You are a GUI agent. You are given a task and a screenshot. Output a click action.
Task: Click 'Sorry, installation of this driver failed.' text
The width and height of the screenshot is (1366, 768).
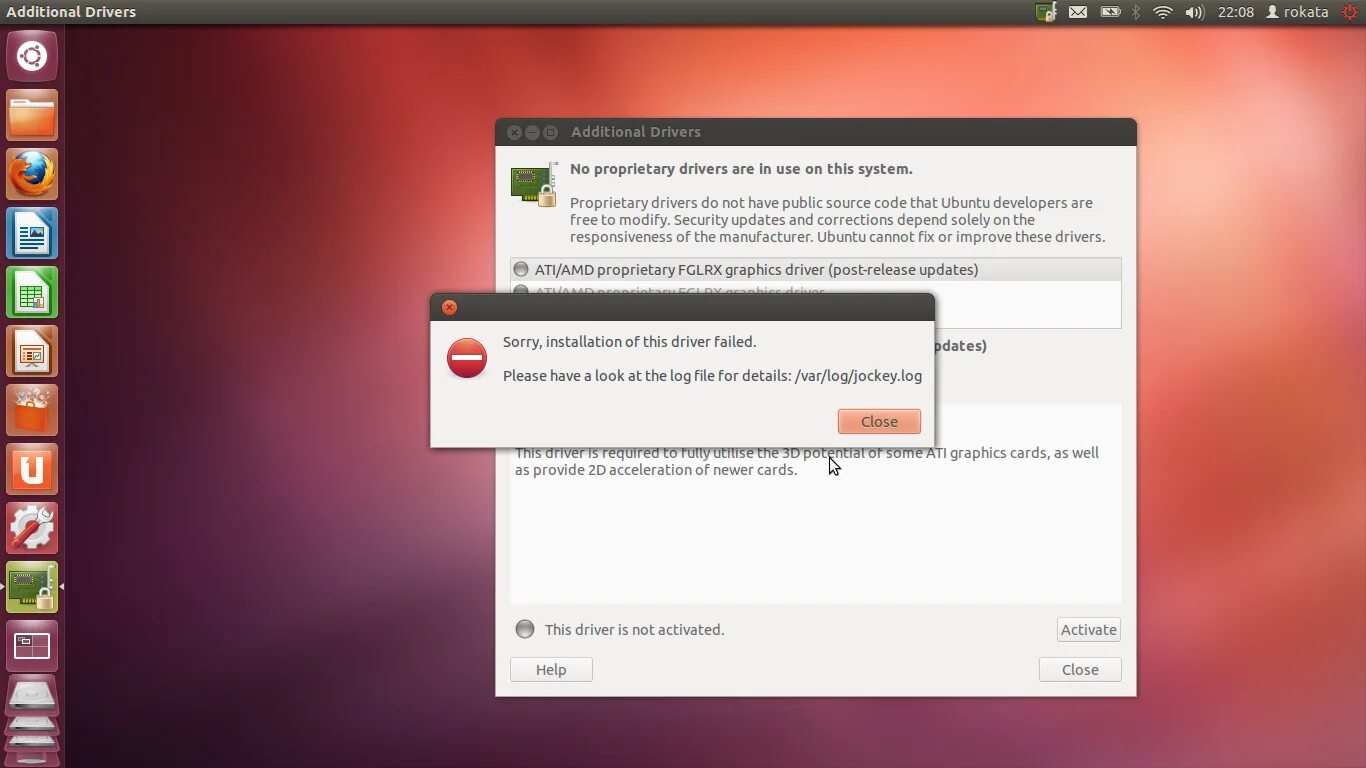coord(629,341)
